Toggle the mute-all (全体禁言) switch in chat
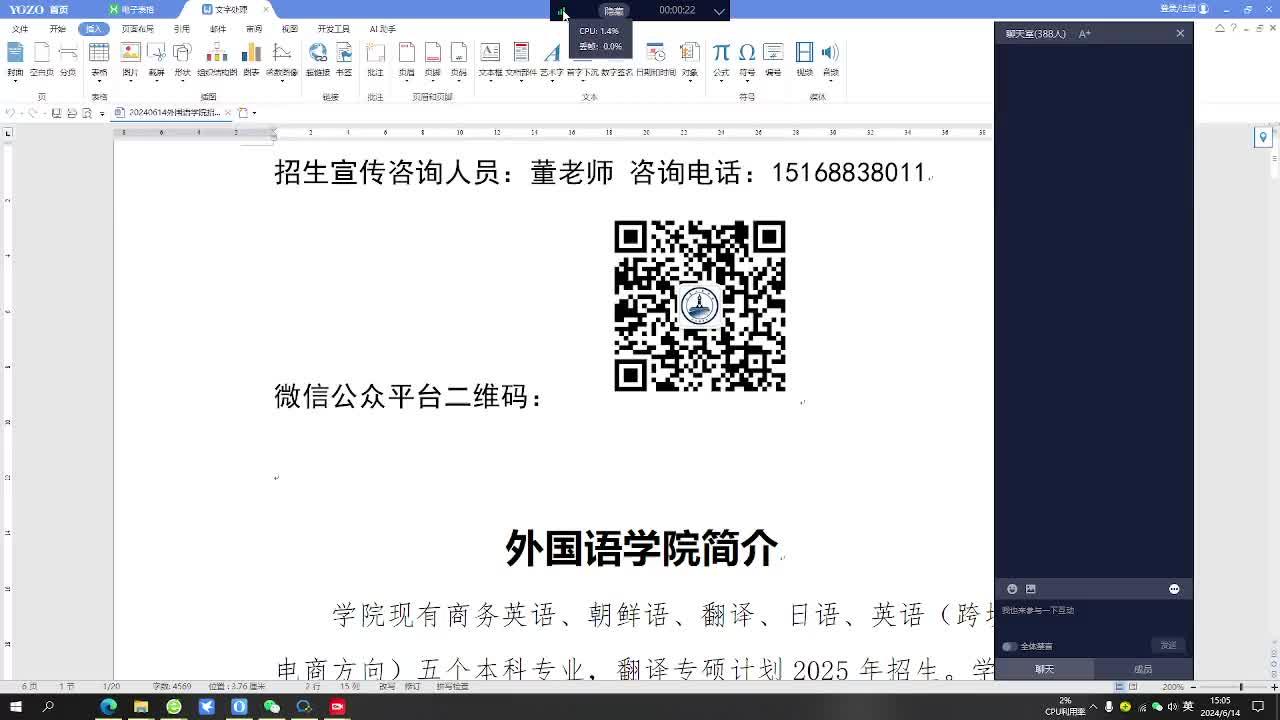This screenshot has width=1280, height=720. pos(1010,646)
